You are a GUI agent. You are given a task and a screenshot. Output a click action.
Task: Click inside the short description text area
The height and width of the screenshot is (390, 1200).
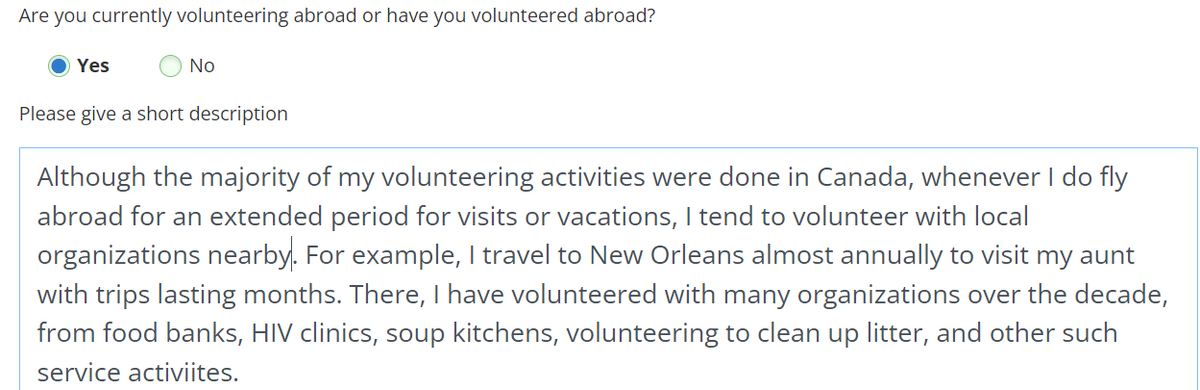[608, 270]
